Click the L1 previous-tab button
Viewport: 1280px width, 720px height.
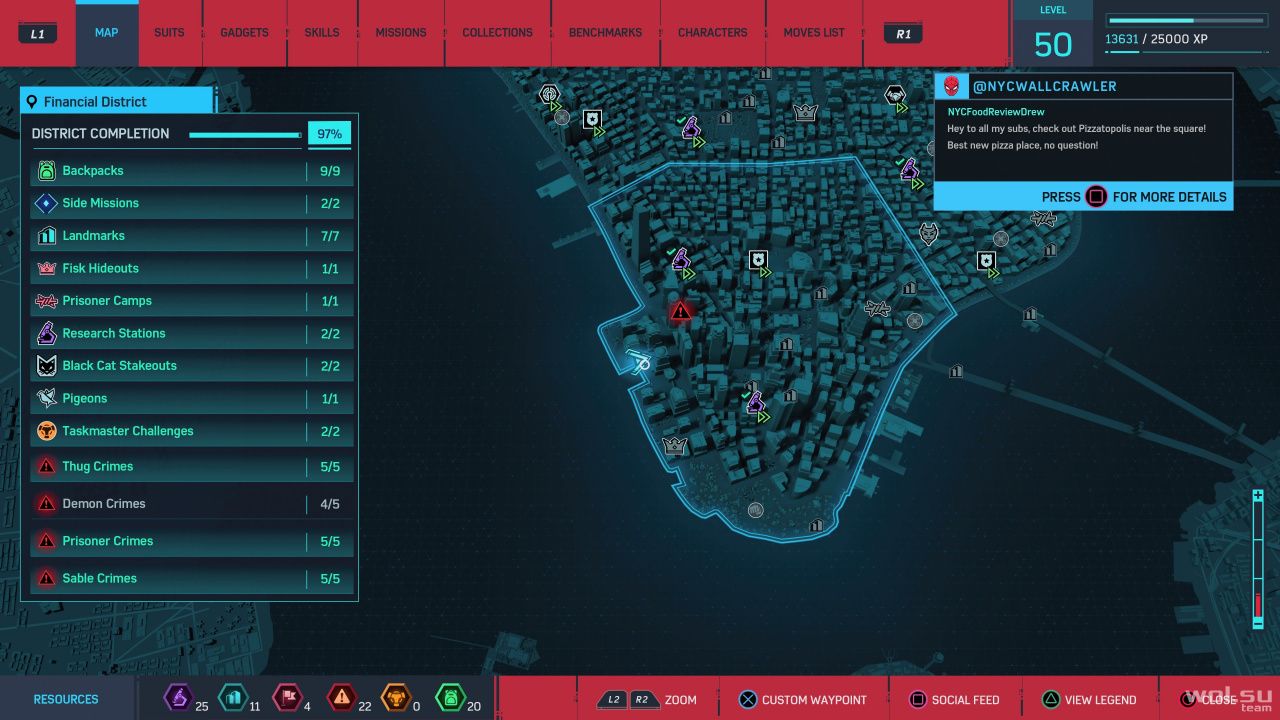38,33
